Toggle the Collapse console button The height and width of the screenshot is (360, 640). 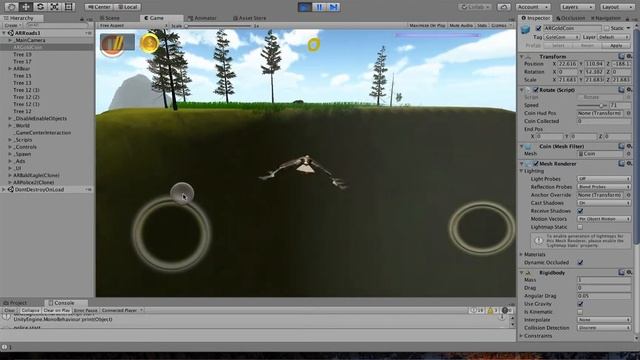[x=30, y=310]
